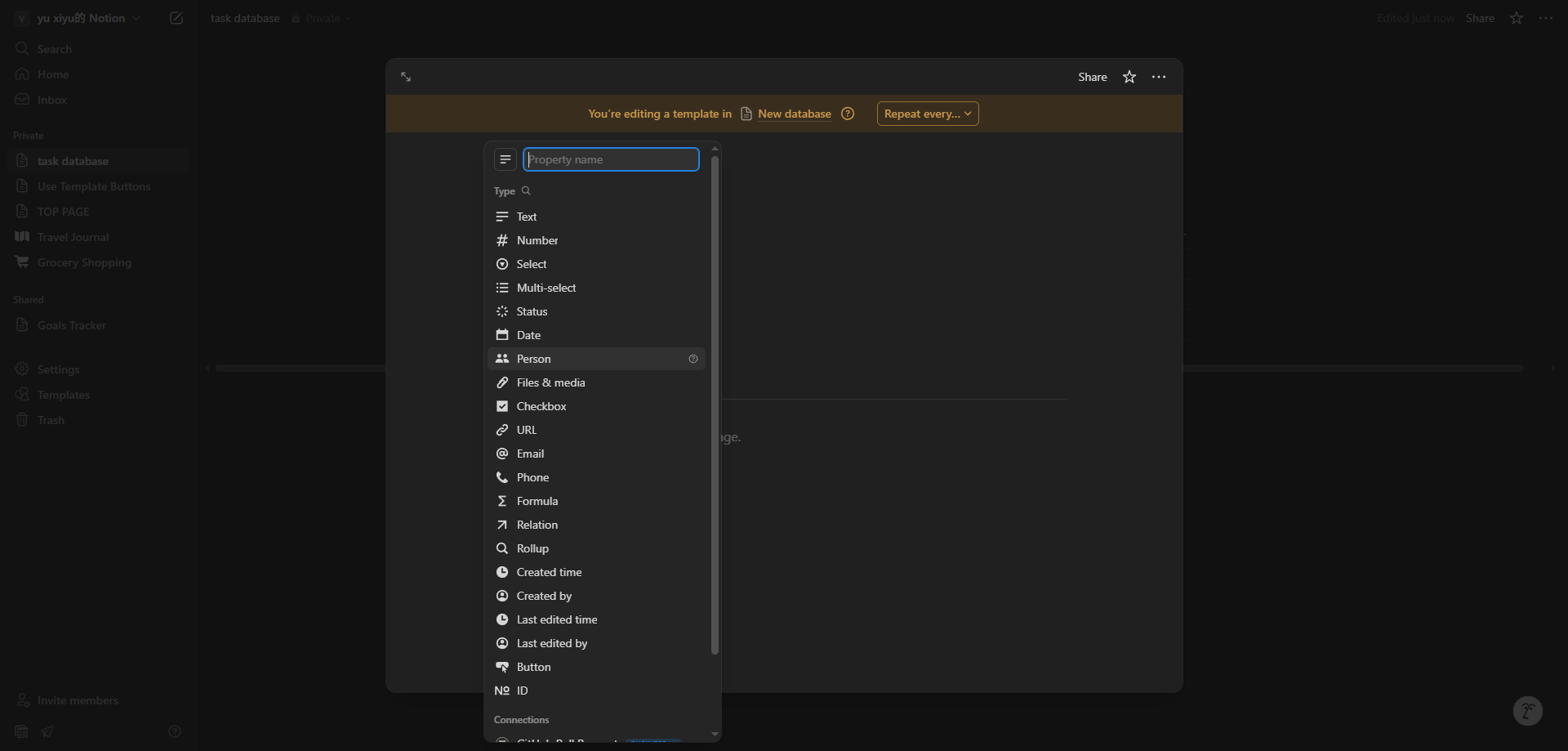The image size is (1568, 751).
Task: Open Settings from sidebar
Action: [x=96, y=369]
